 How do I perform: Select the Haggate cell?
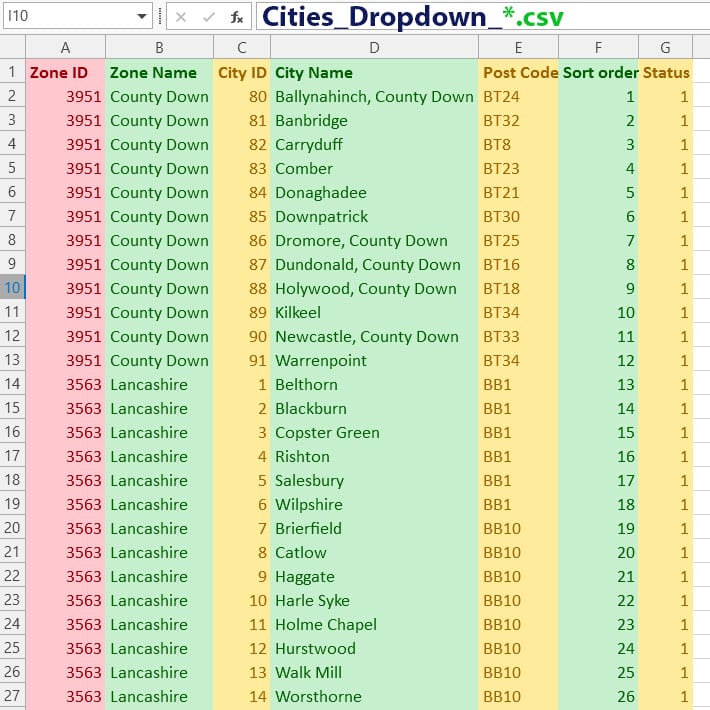coord(374,576)
